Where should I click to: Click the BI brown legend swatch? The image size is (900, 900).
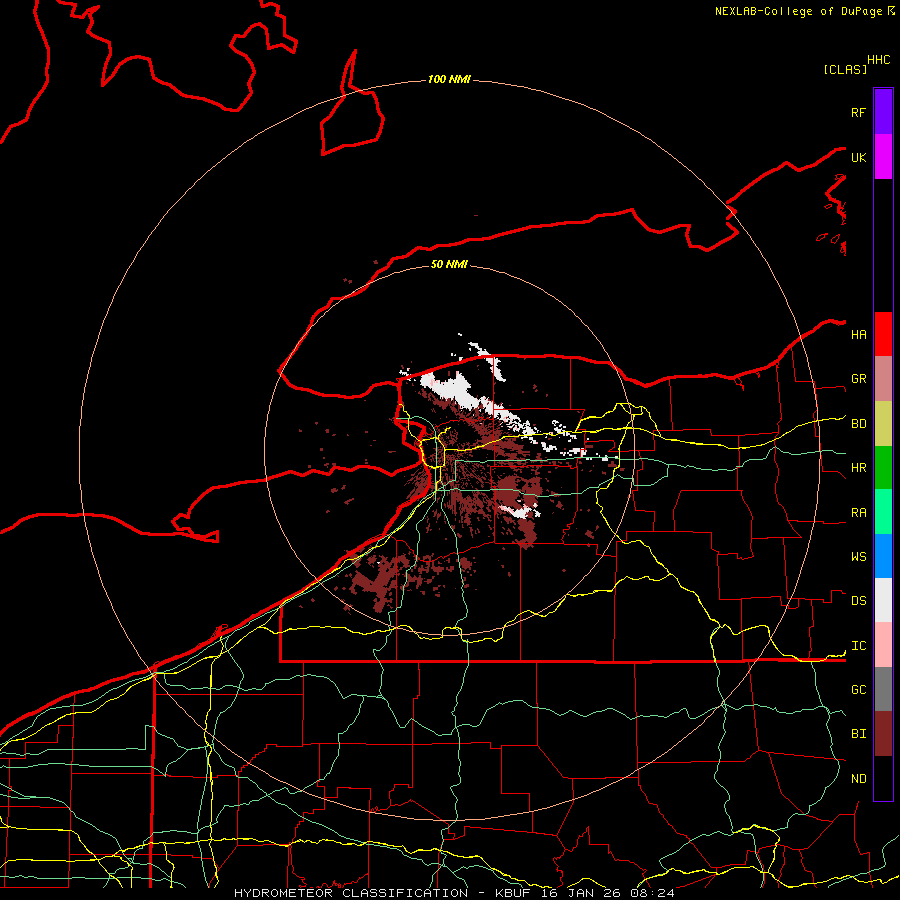pyautogui.click(x=883, y=734)
